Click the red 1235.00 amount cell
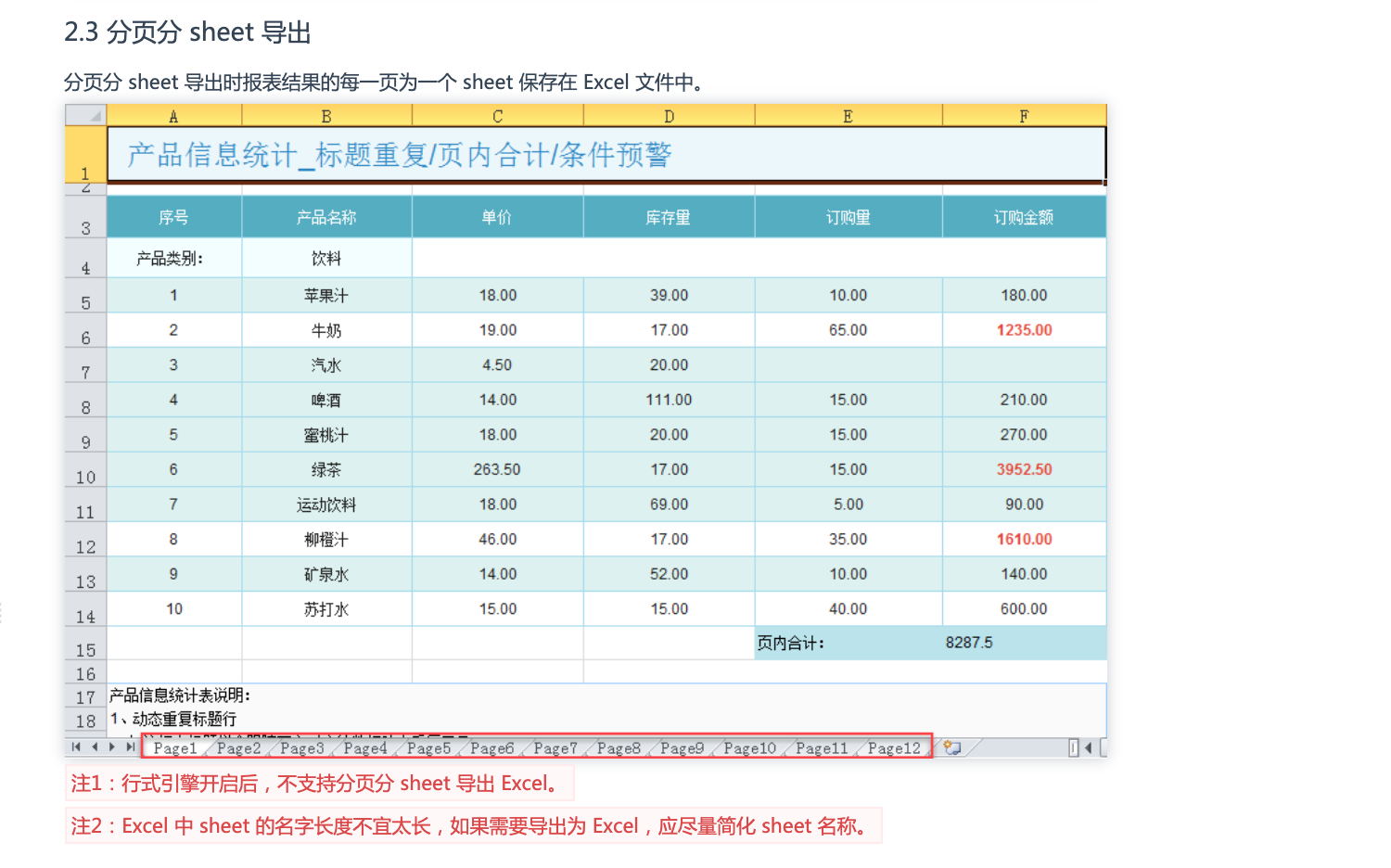1391x868 pixels. (x=1024, y=330)
